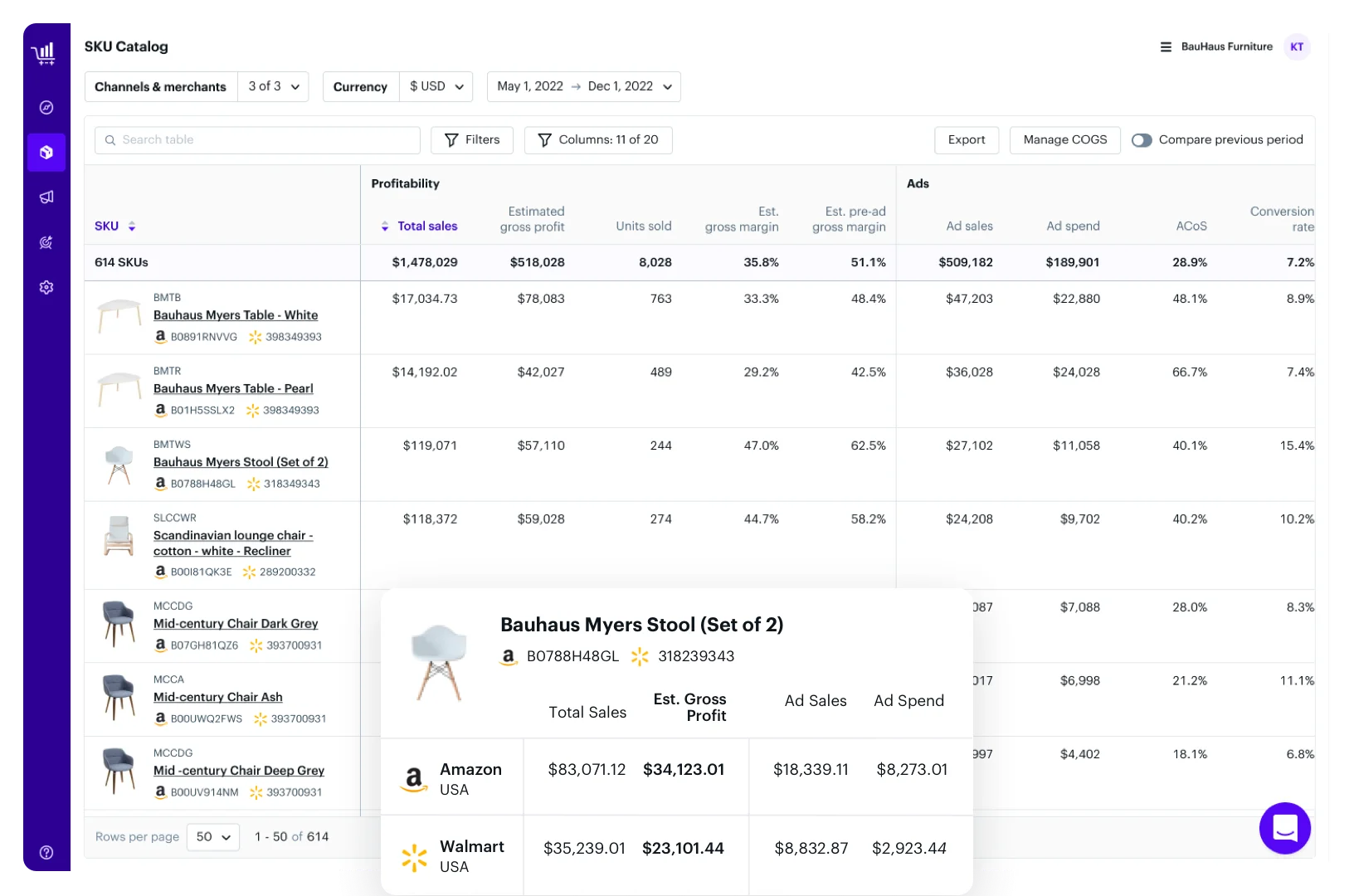Click the Units sold column header
1354x896 pixels.
[644, 226]
